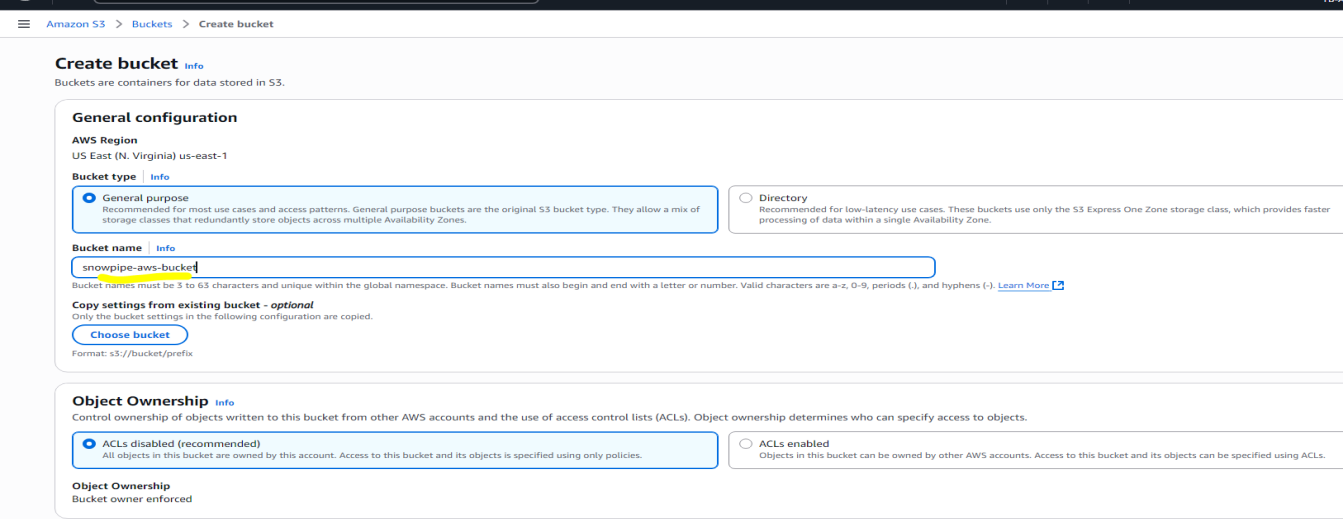Open Info link beside Bucket name
Screen dimensions: 1343x519
click(165, 248)
